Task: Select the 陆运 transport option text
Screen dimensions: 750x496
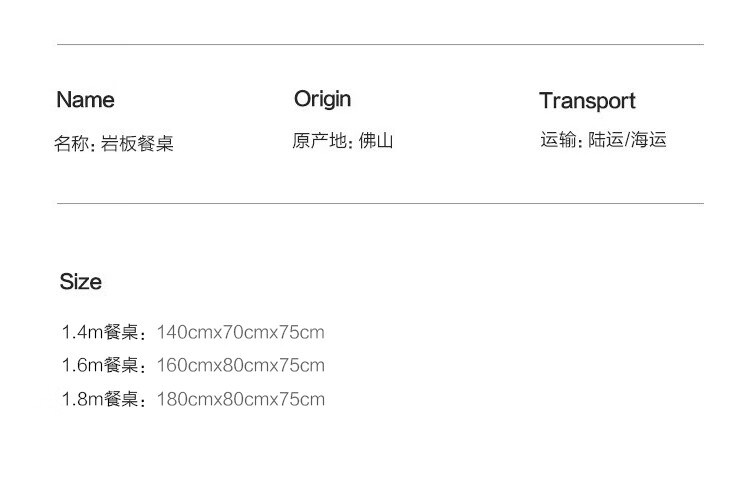Action: tap(605, 140)
